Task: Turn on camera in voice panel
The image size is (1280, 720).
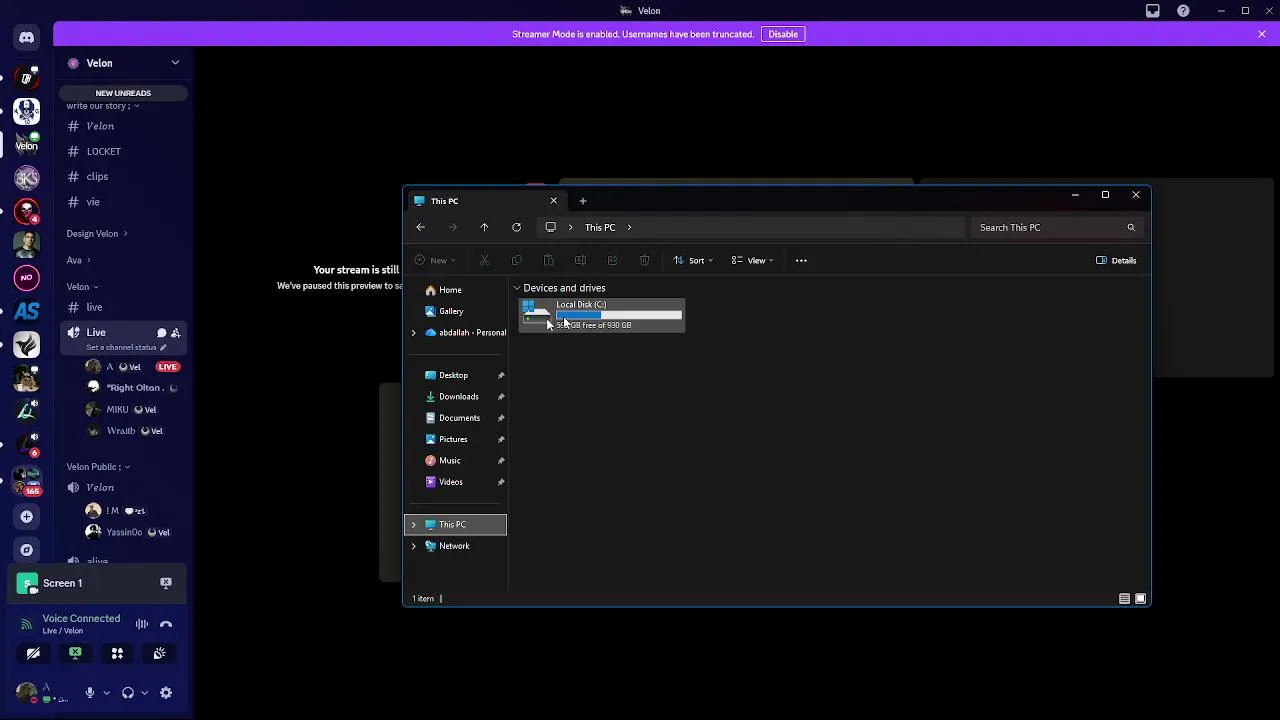Action: point(33,653)
